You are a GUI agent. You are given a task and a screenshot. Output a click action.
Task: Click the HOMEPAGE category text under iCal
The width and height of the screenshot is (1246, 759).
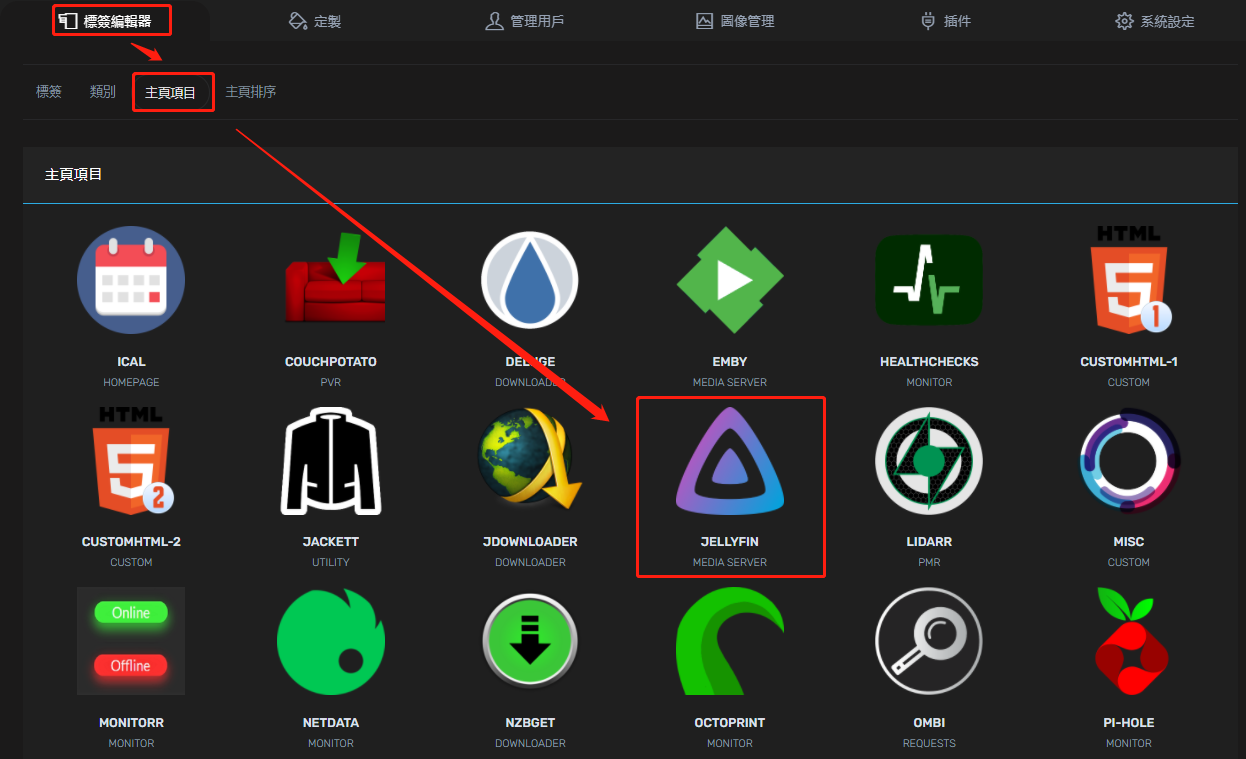click(131, 383)
